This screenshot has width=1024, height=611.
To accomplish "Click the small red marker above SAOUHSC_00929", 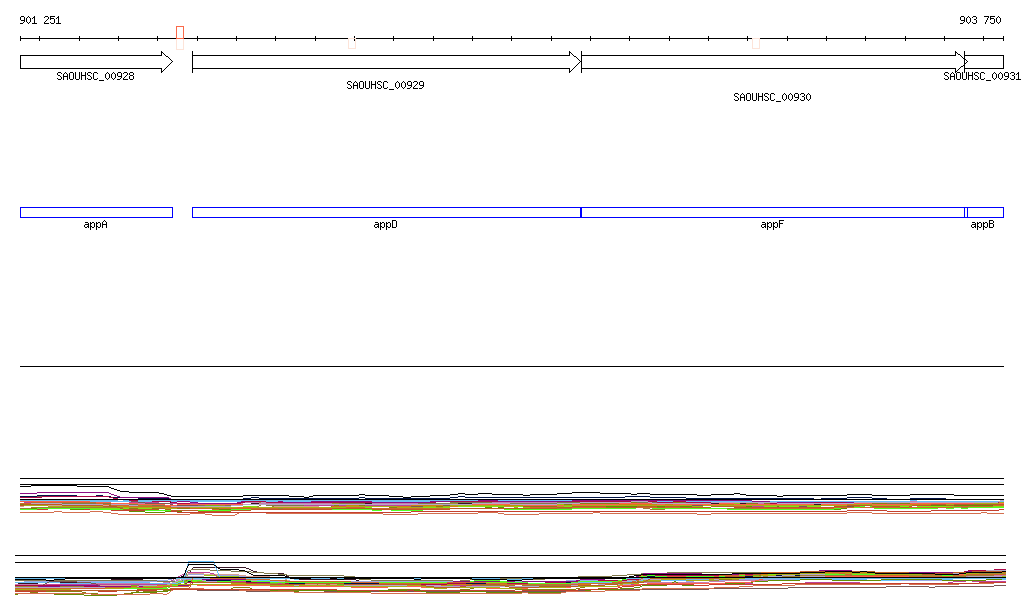I will [x=352, y=42].
